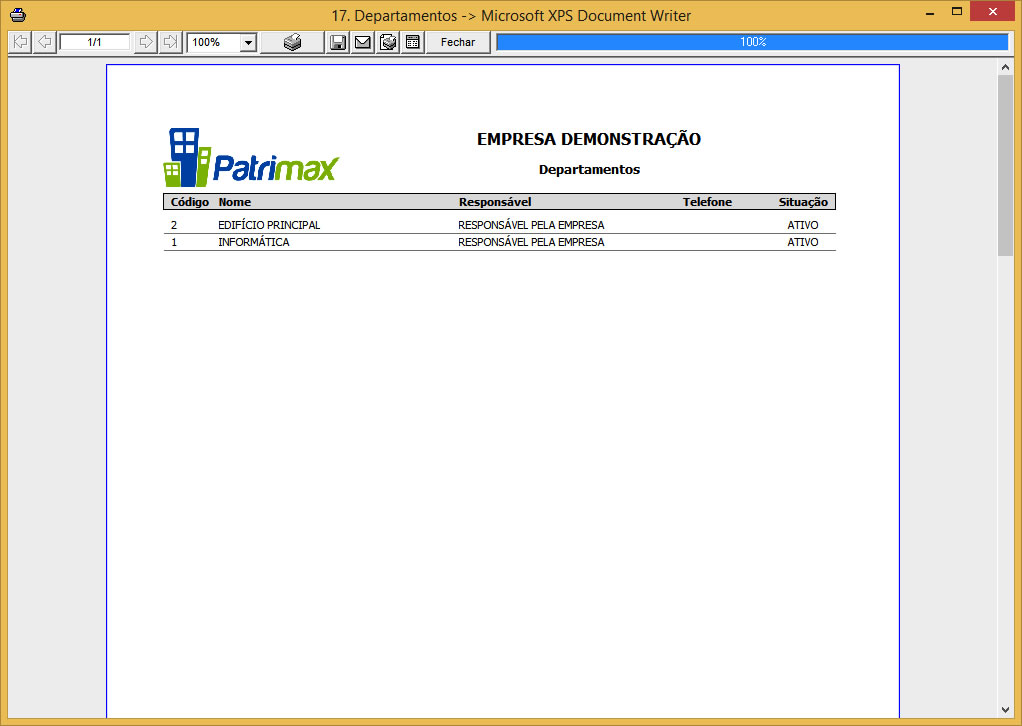Click the scroll down arrow
The width and height of the screenshot is (1022, 726).
pyautogui.click(x=1005, y=710)
